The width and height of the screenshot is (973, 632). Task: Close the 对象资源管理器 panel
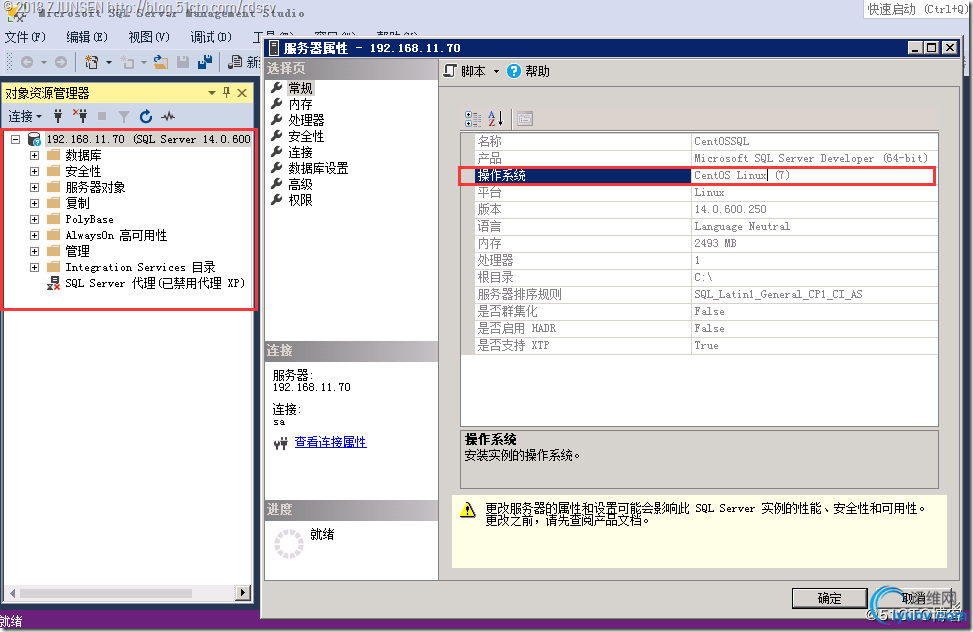click(242, 93)
